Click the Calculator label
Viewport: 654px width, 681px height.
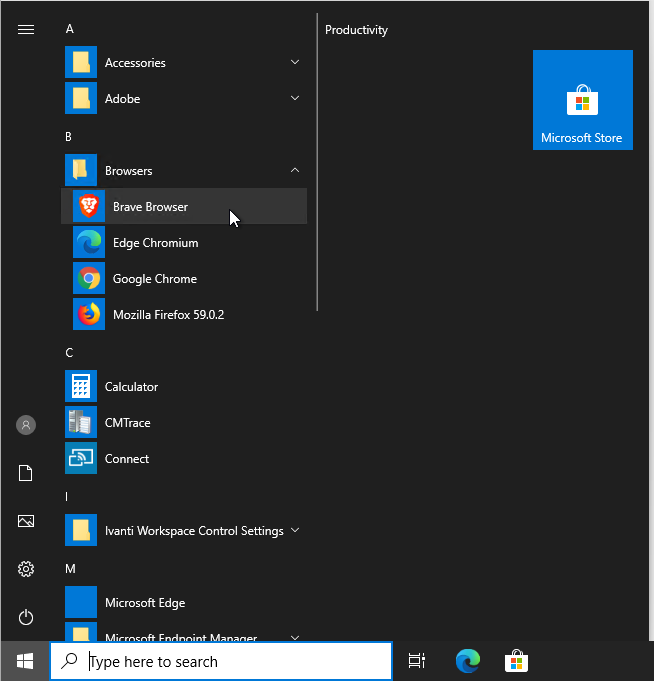point(131,387)
